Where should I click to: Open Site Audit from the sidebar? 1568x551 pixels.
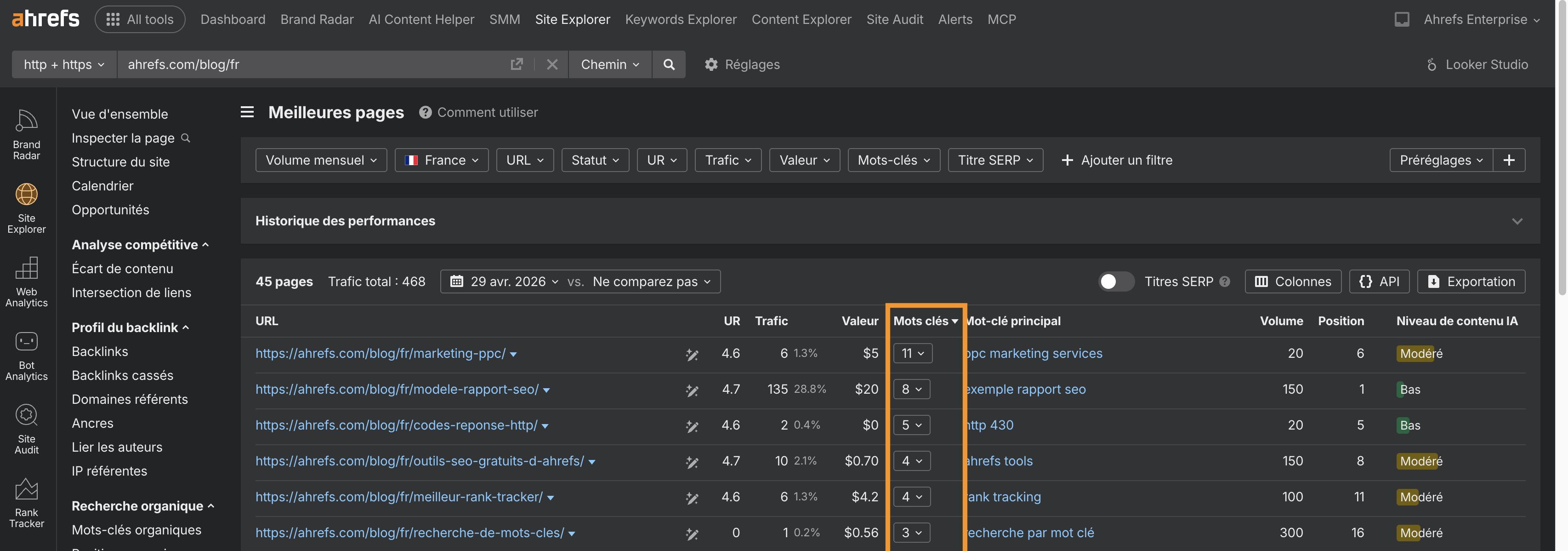tap(26, 429)
